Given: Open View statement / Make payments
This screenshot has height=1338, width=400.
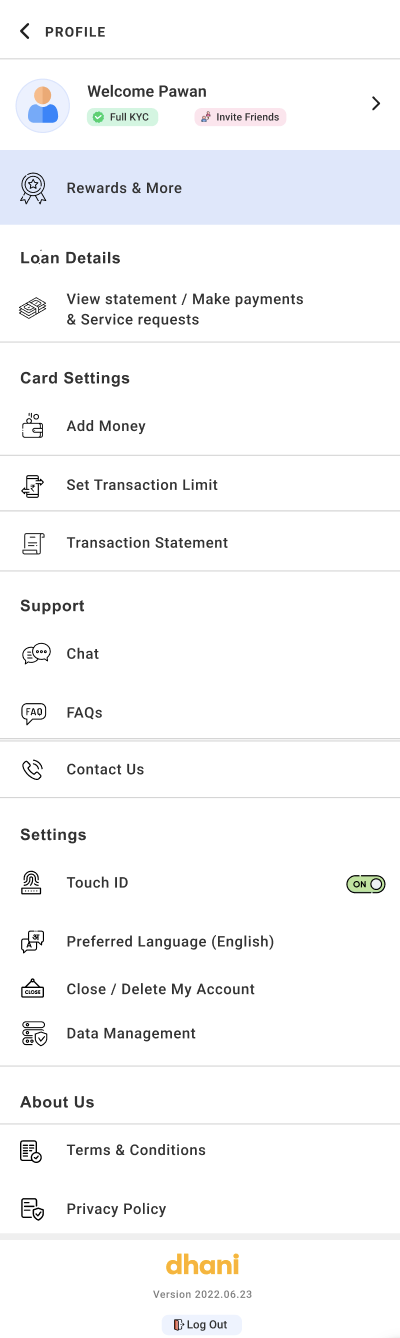Looking at the screenshot, I should click(200, 309).
